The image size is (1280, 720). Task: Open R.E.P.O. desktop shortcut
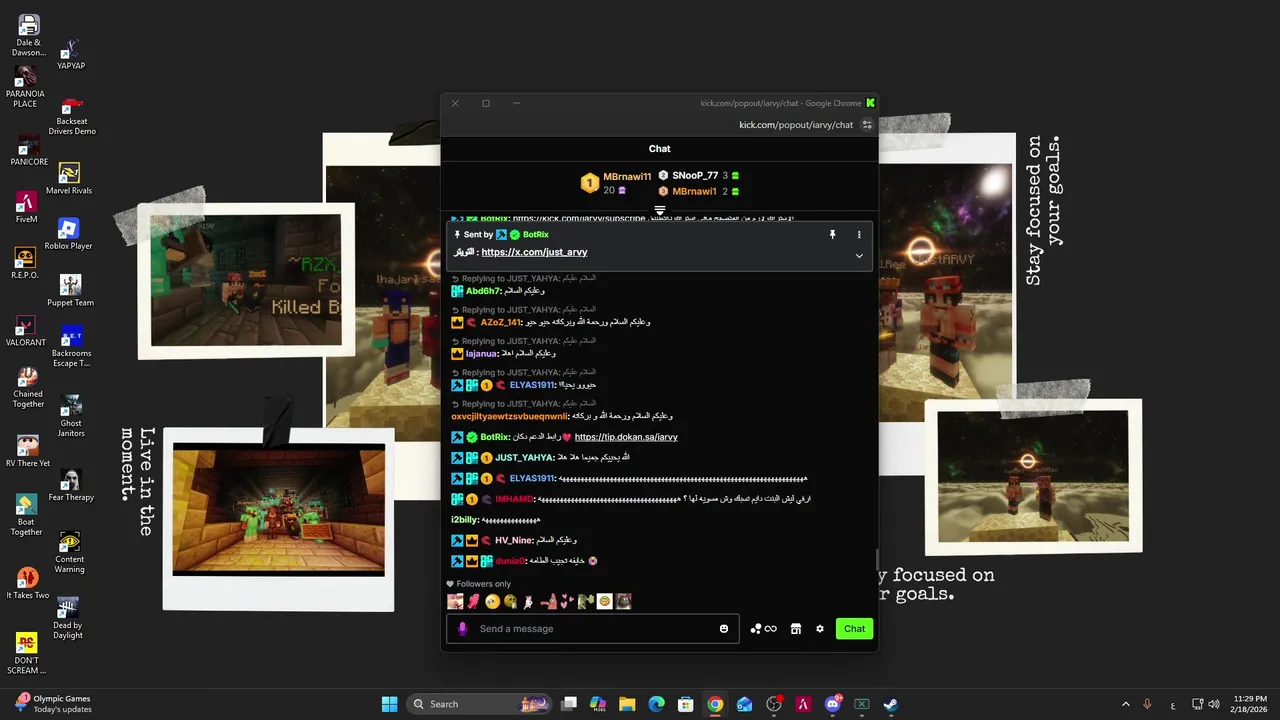coord(25,263)
